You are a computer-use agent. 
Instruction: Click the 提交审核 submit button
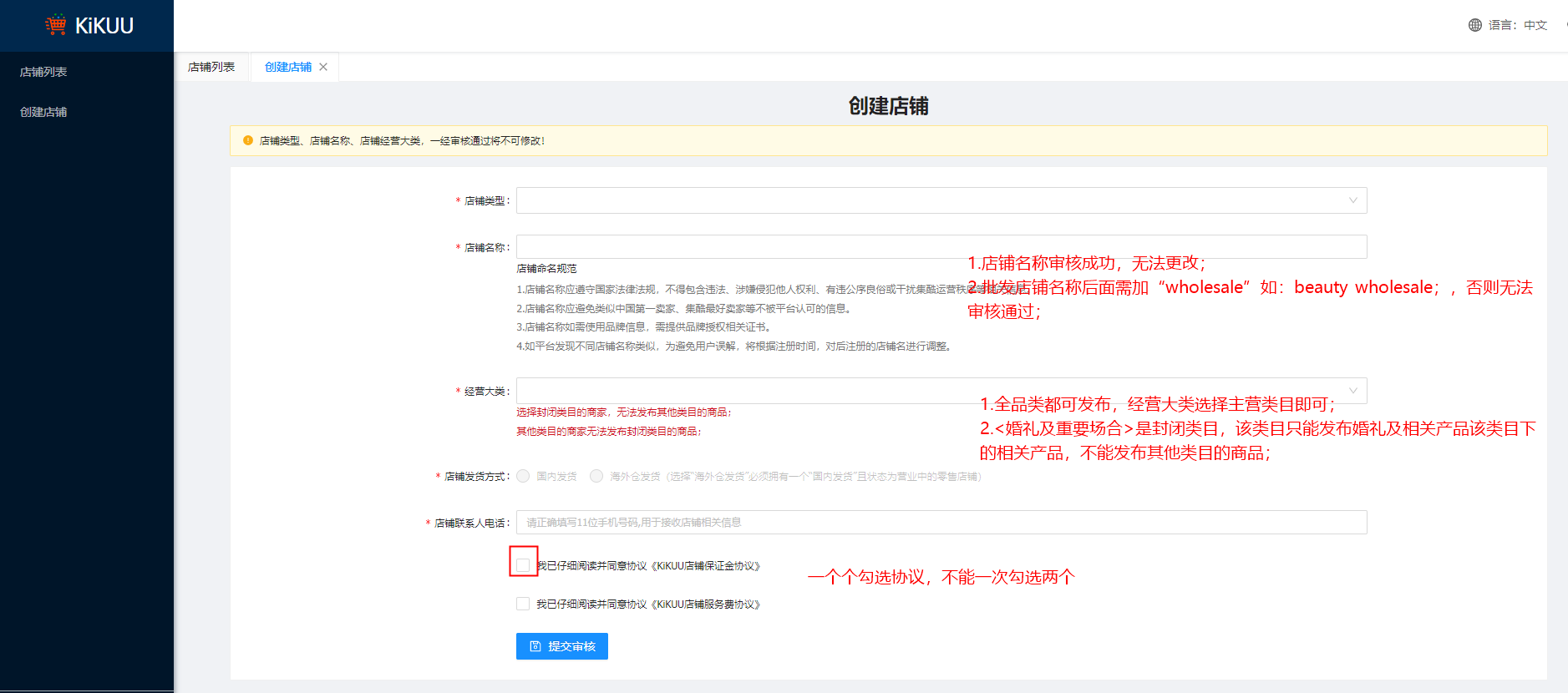562,646
